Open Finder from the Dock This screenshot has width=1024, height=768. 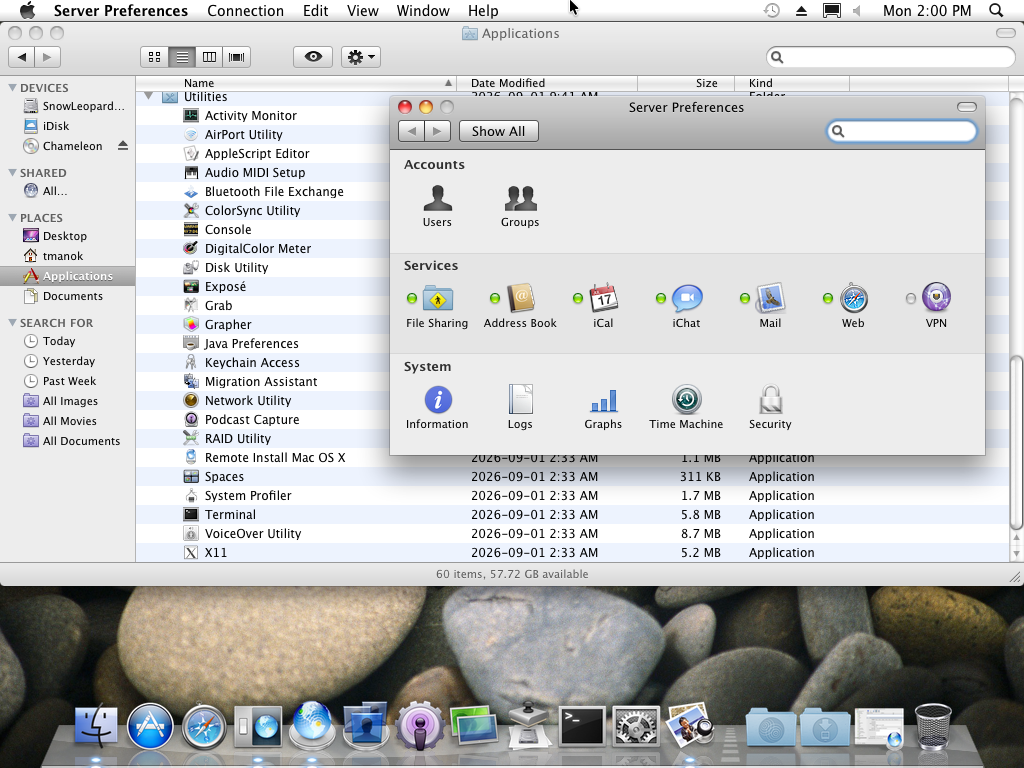[x=96, y=726]
